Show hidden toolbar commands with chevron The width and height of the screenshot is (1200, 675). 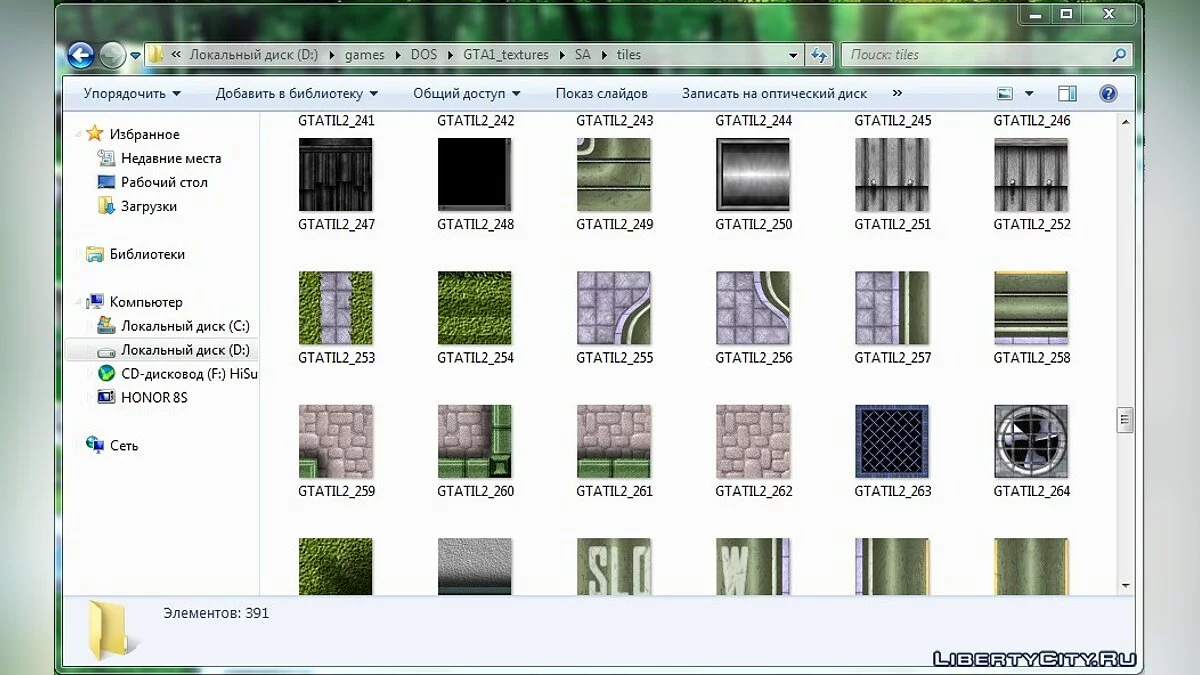896,93
